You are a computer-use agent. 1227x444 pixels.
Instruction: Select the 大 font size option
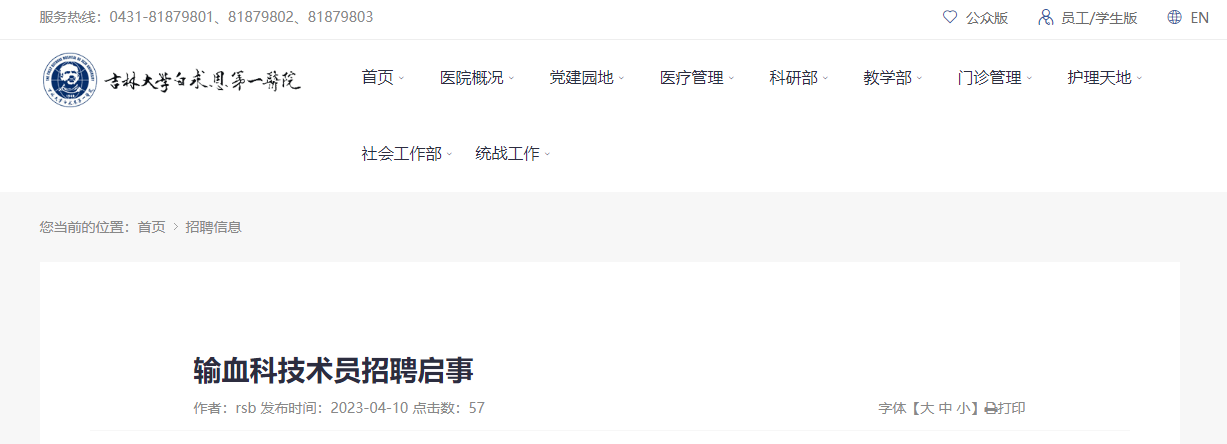[x=927, y=408]
